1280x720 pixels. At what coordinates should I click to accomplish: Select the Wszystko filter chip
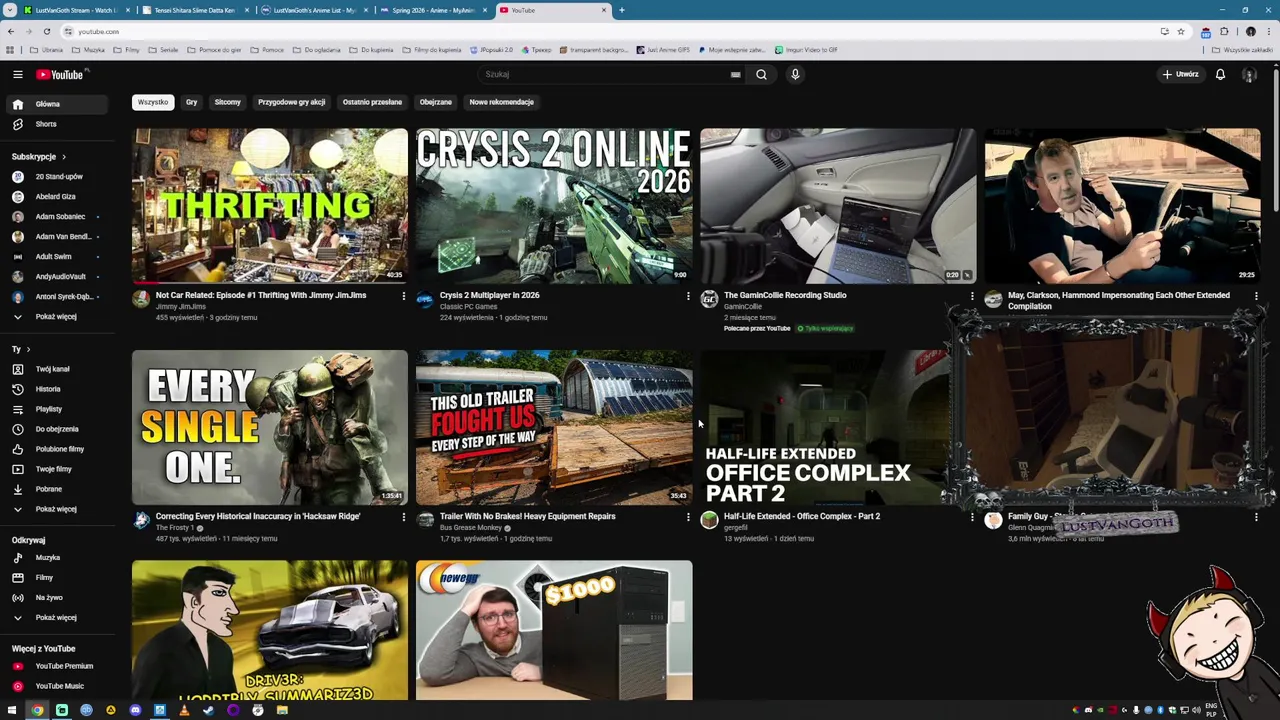[x=153, y=102]
